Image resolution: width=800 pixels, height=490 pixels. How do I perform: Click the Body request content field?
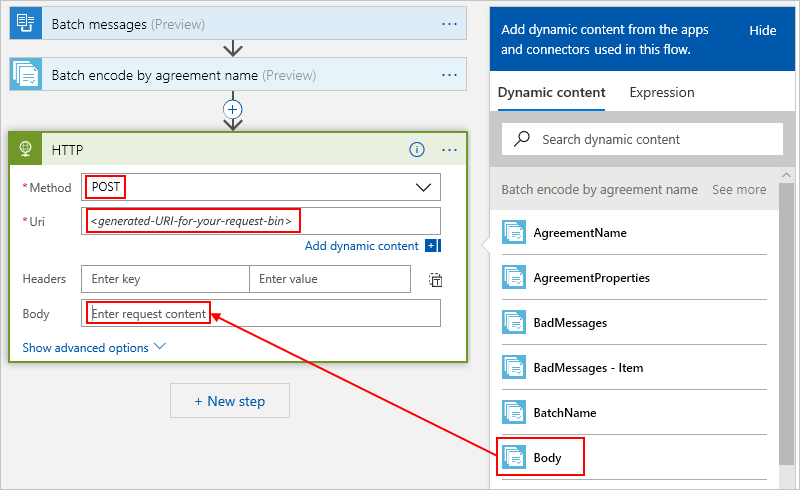(260, 314)
